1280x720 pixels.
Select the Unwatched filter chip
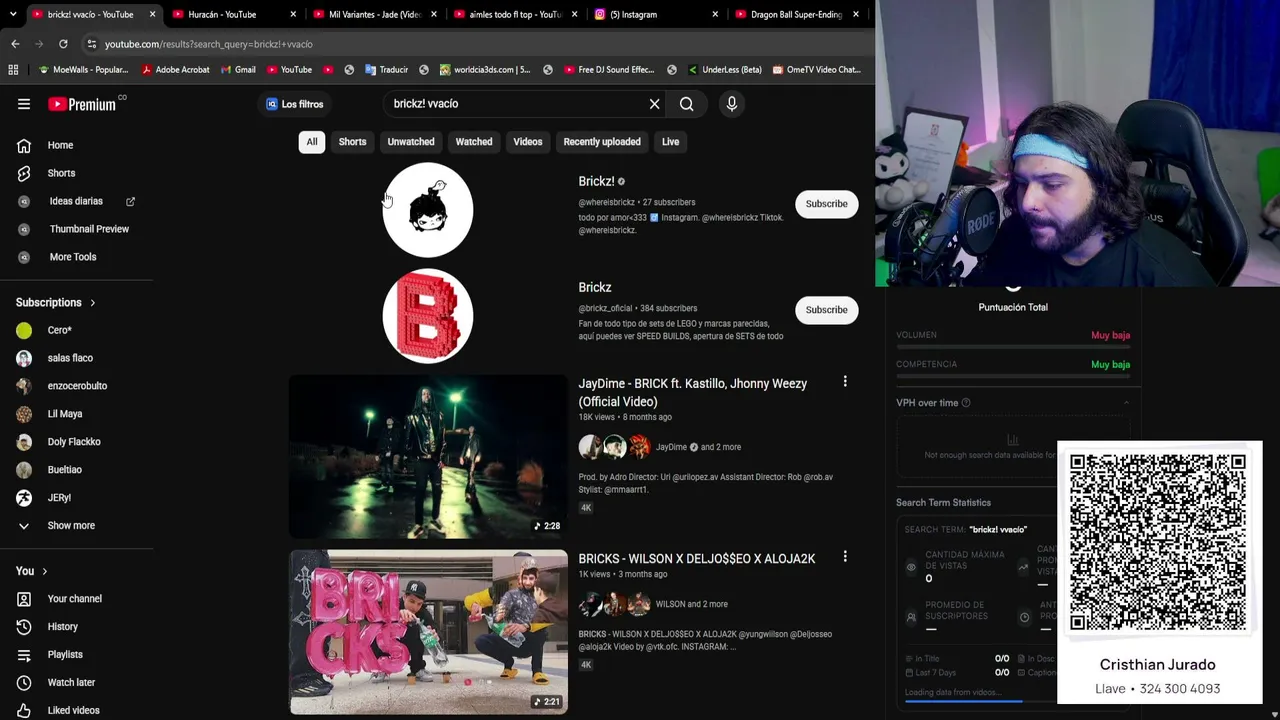click(x=411, y=142)
